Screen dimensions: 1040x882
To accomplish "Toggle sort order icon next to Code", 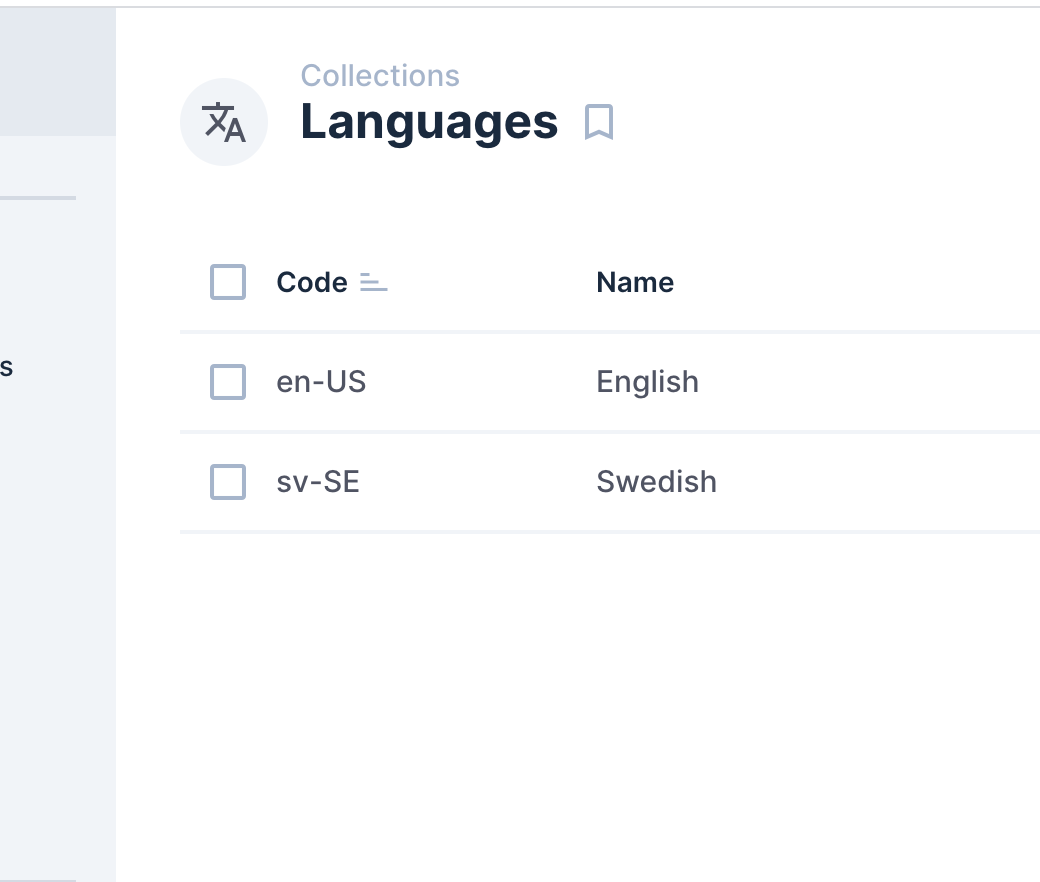I will point(373,283).
